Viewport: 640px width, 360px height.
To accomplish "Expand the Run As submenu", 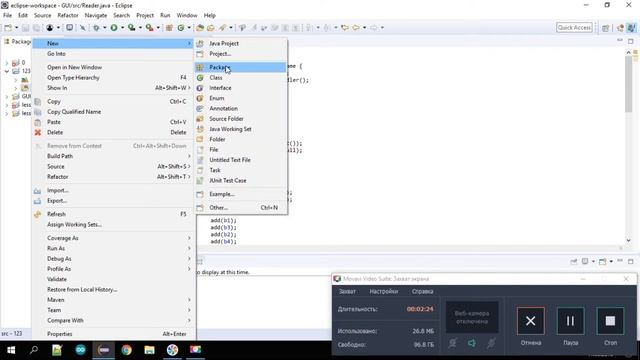I will [x=113, y=248].
